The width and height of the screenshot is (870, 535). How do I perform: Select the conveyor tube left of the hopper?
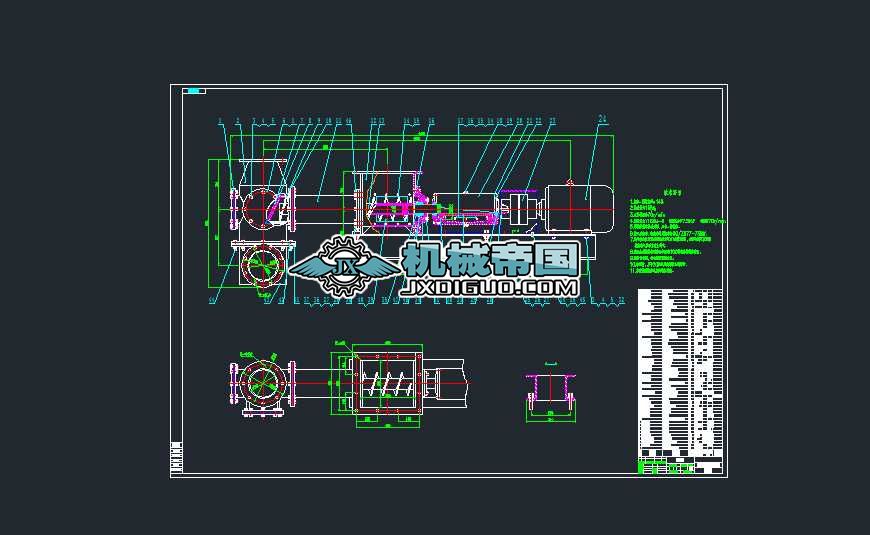click(325, 209)
